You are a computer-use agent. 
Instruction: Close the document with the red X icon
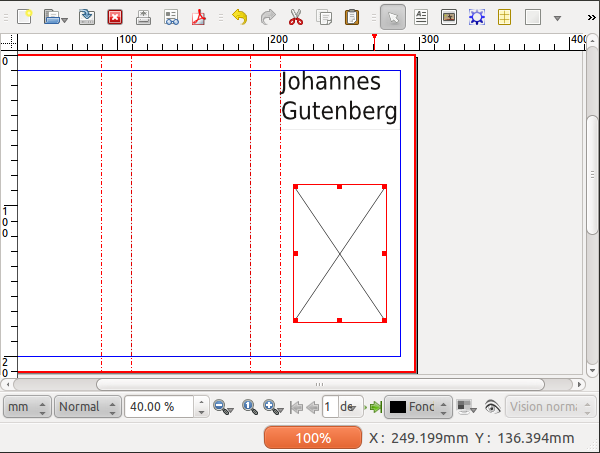pyautogui.click(x=115, y=17)
